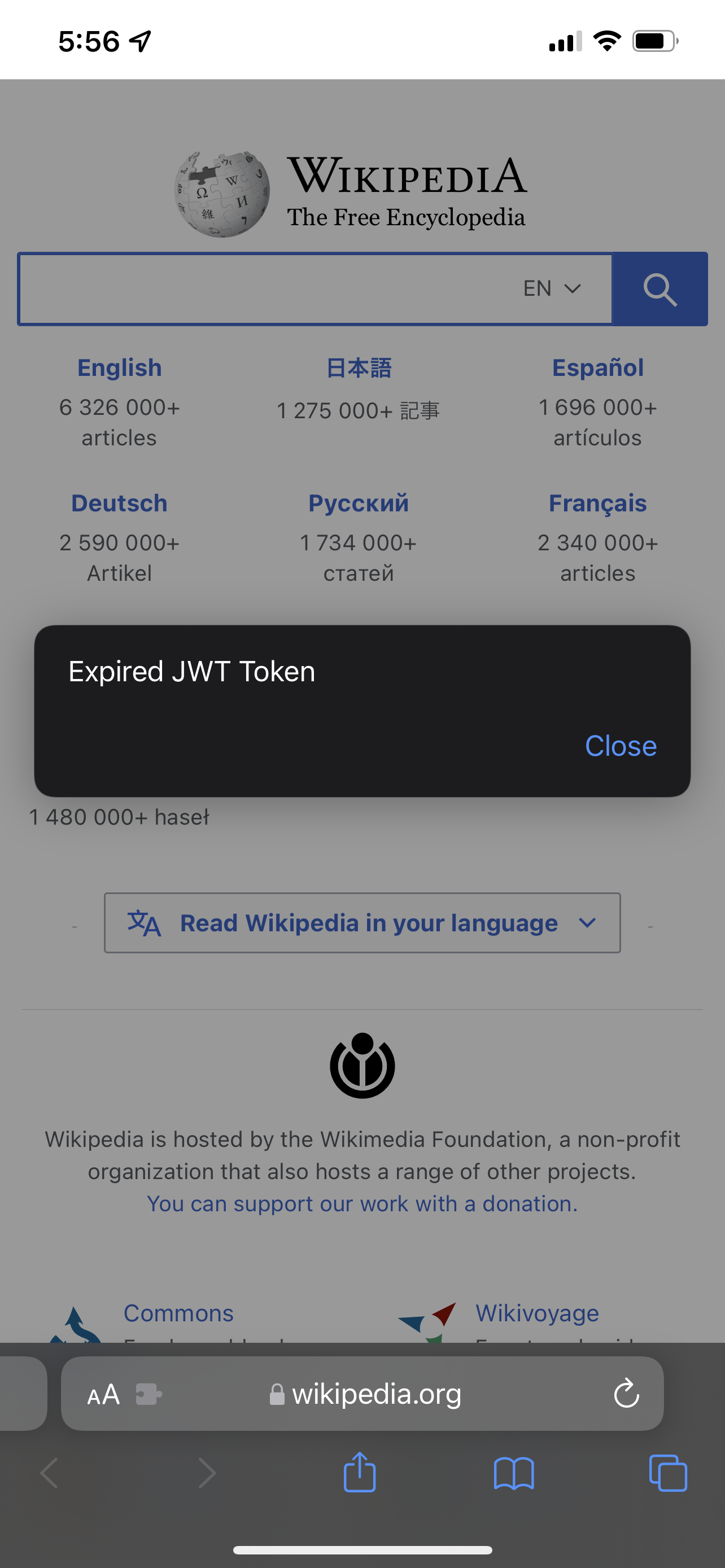Open the Safari bookmarks book icon
The image size is (725, 1568).
pos(514,1473)
